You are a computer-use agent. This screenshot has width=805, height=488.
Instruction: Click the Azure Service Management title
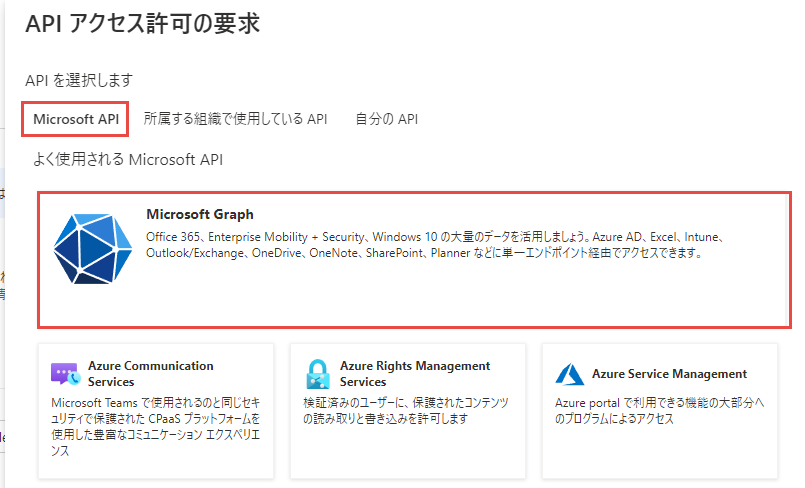click(669, 374)
